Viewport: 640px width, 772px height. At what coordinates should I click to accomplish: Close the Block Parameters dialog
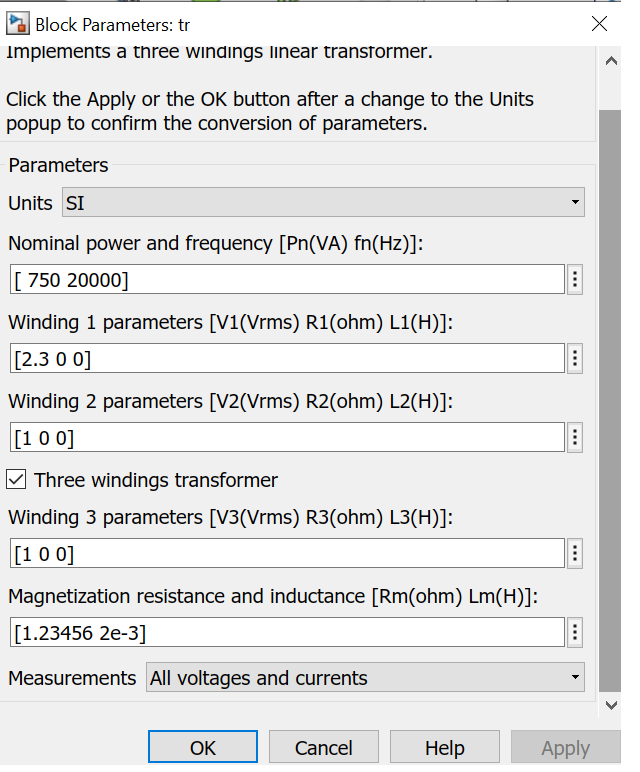coord(599,23)
